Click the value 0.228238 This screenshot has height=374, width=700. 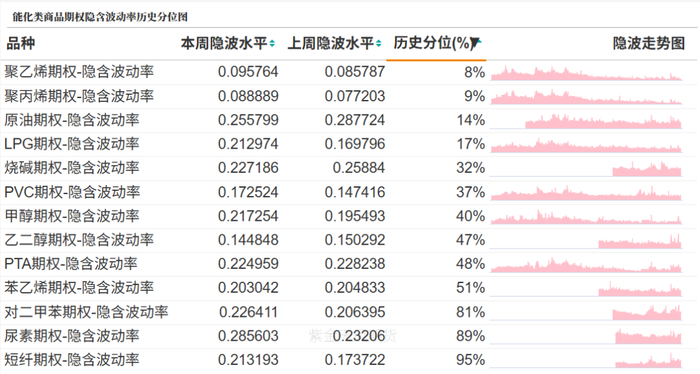pos(354,264)
